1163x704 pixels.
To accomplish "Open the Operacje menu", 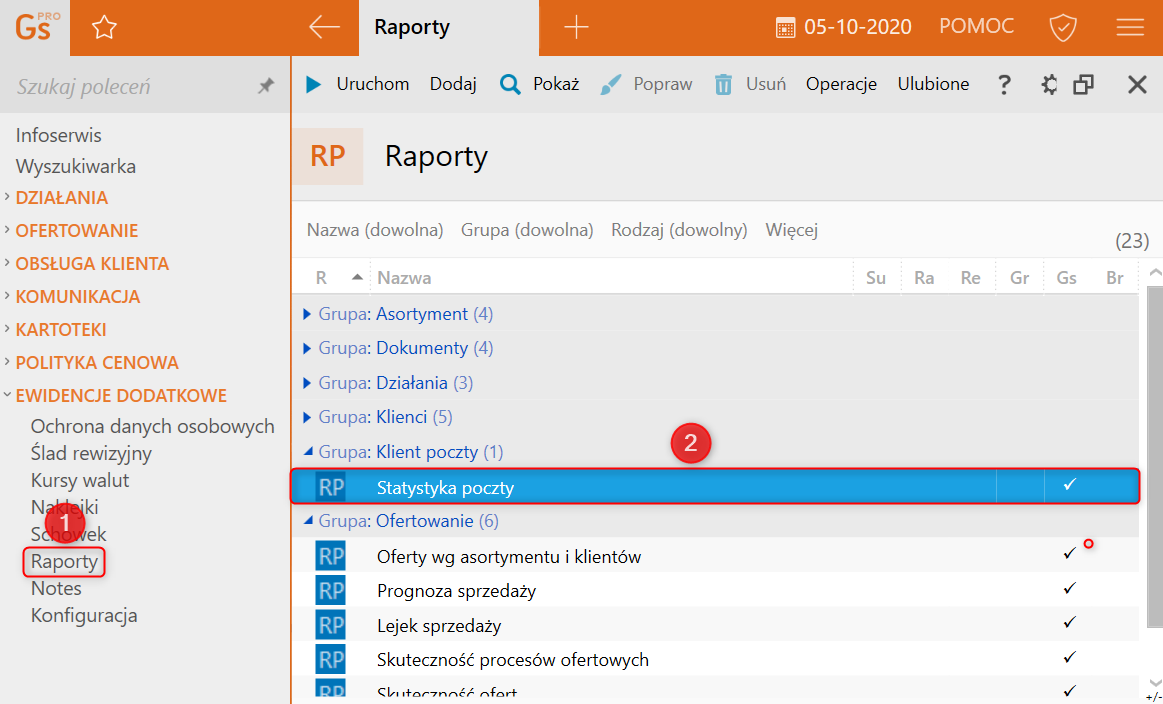I will click(x=841, y=85).
